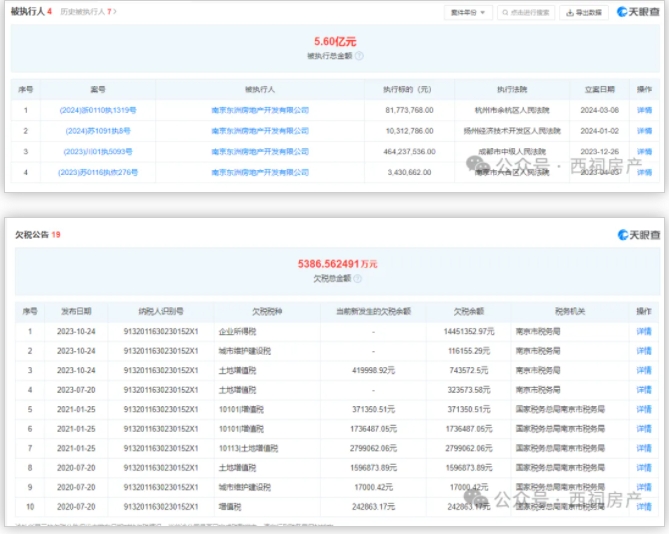Open 详情 for the 17000.42元 tax row
The width and height of the screenshot is (669, 534).
click(x=644, y=487)
